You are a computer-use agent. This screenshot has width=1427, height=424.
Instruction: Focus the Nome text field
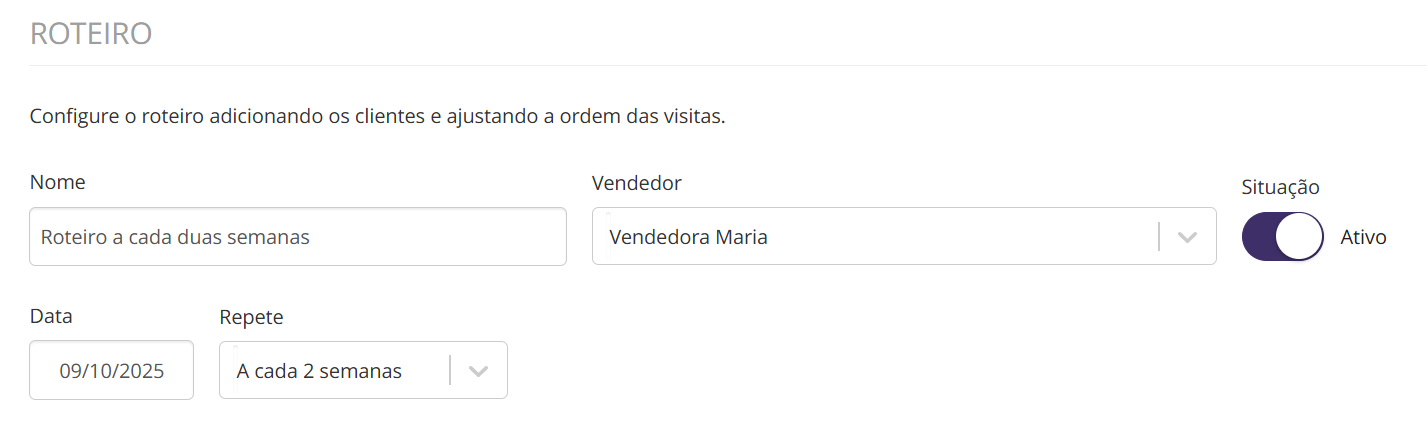tap(297, 237)
